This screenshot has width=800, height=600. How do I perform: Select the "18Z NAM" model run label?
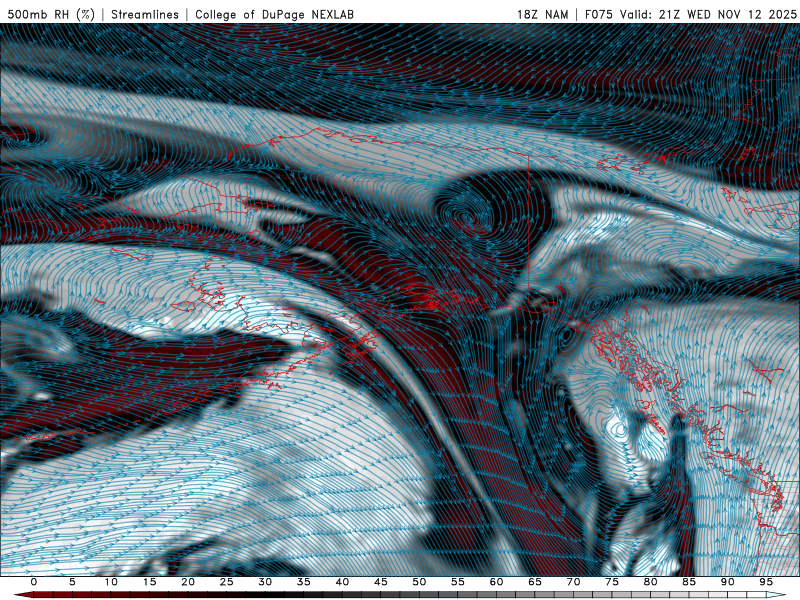pos(543,14)
